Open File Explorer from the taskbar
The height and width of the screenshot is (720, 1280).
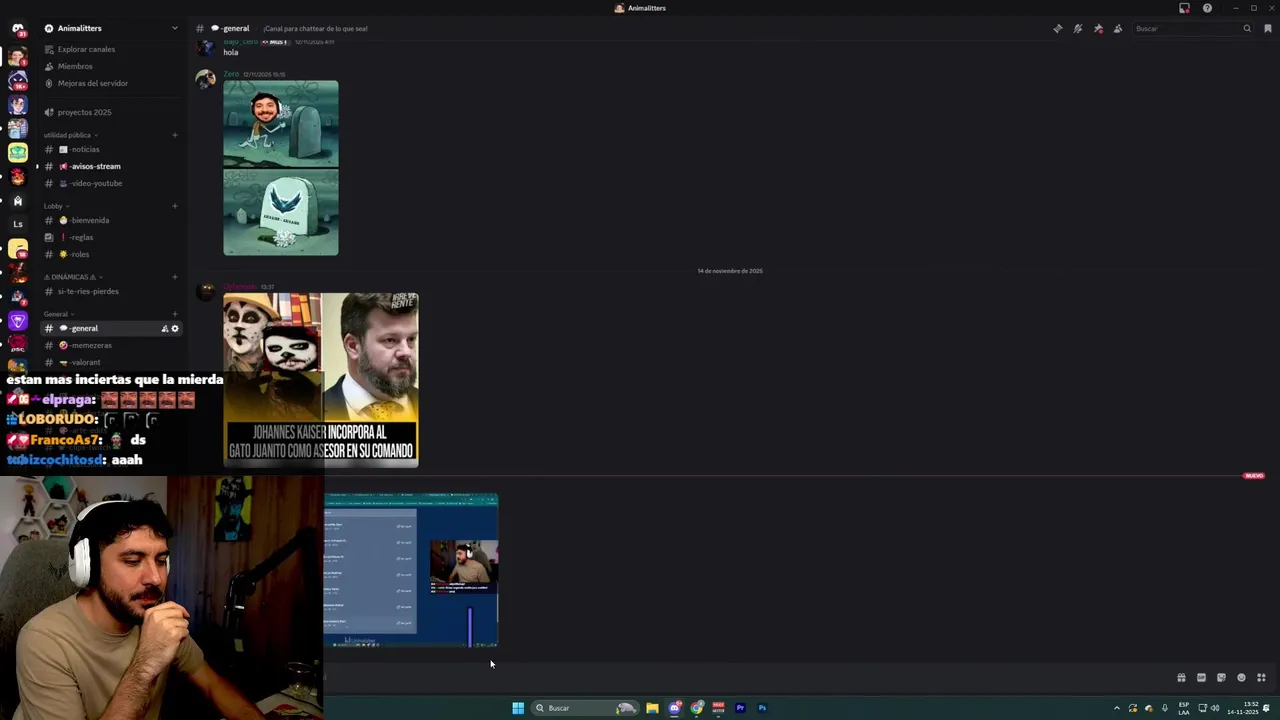point(652,708)
